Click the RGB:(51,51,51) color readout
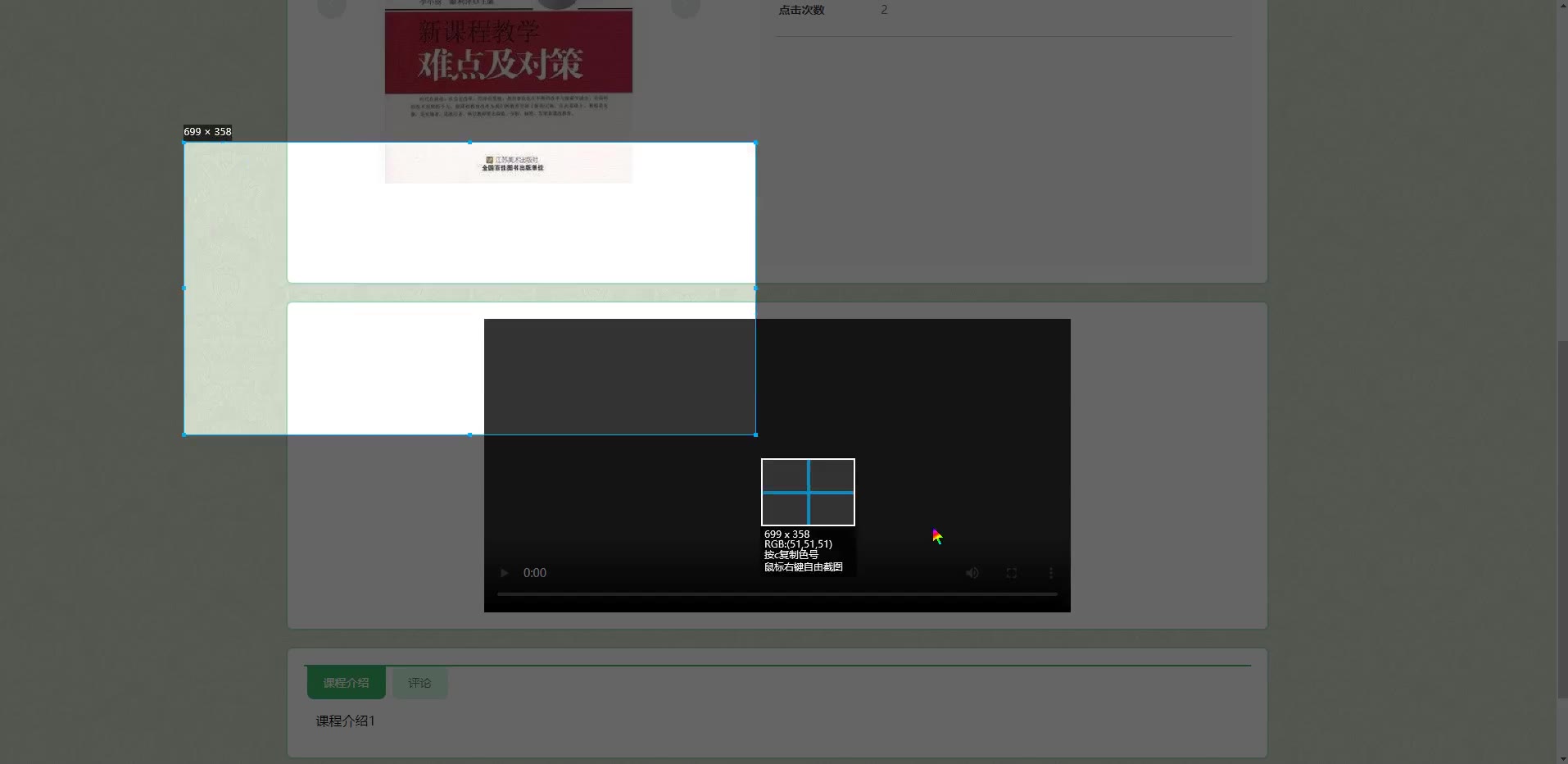 (798, 544)
